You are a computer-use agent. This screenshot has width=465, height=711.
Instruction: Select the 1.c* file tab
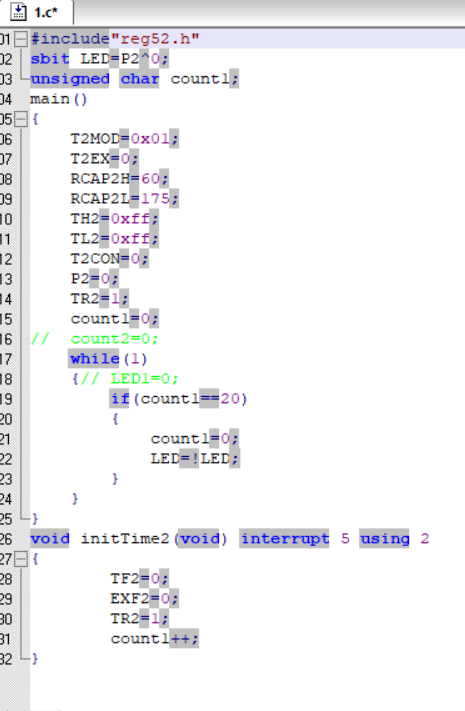pyautogui.click(x=36, y=12)
